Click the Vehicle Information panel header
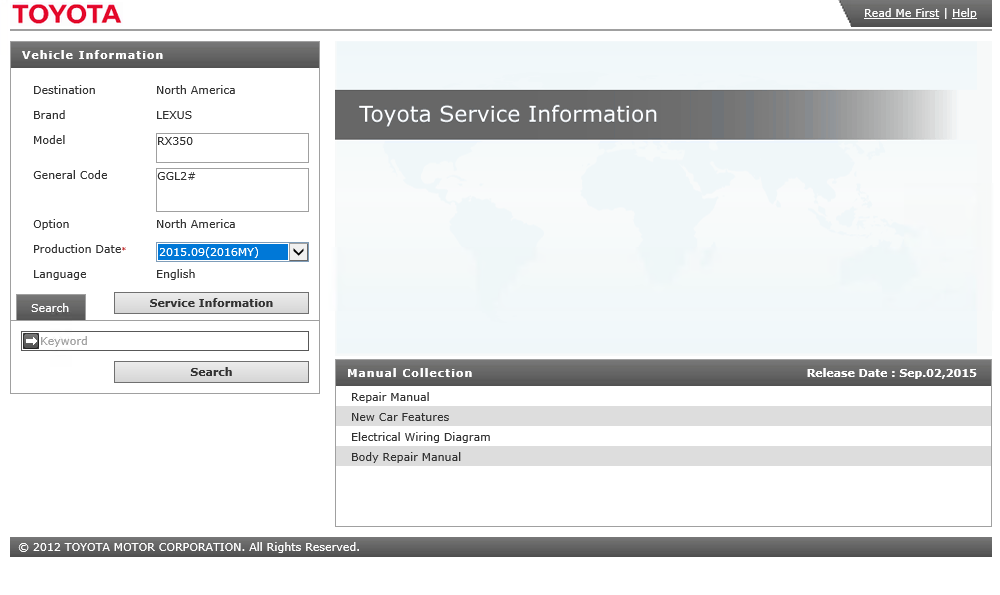1000x595 pixels. 165,55
